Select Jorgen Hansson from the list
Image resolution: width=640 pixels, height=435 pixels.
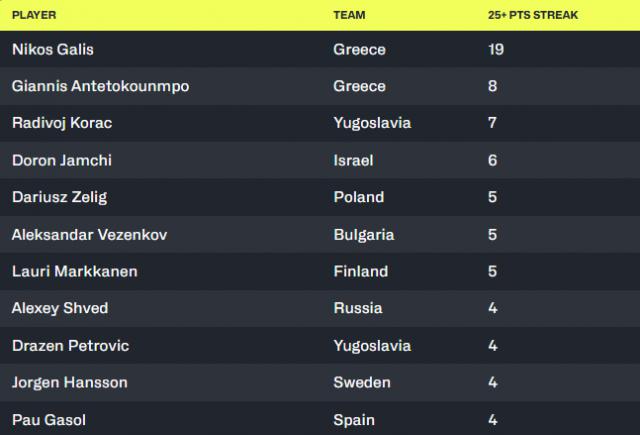[x=69, y=383]
